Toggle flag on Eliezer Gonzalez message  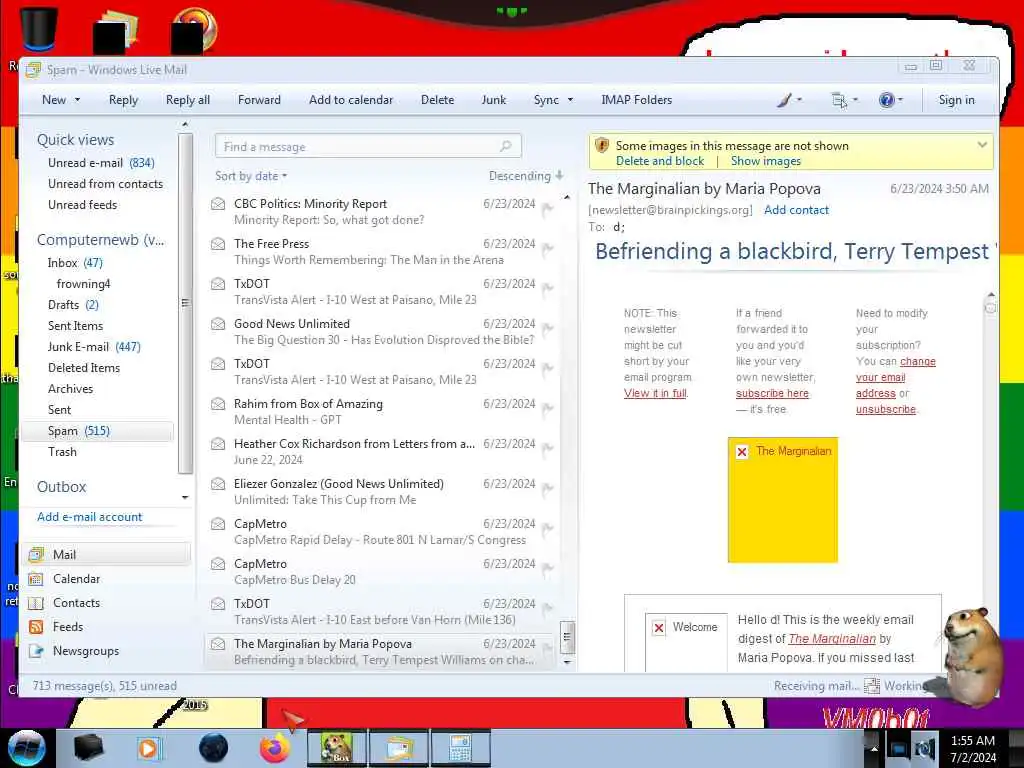(x=548, y=488)
